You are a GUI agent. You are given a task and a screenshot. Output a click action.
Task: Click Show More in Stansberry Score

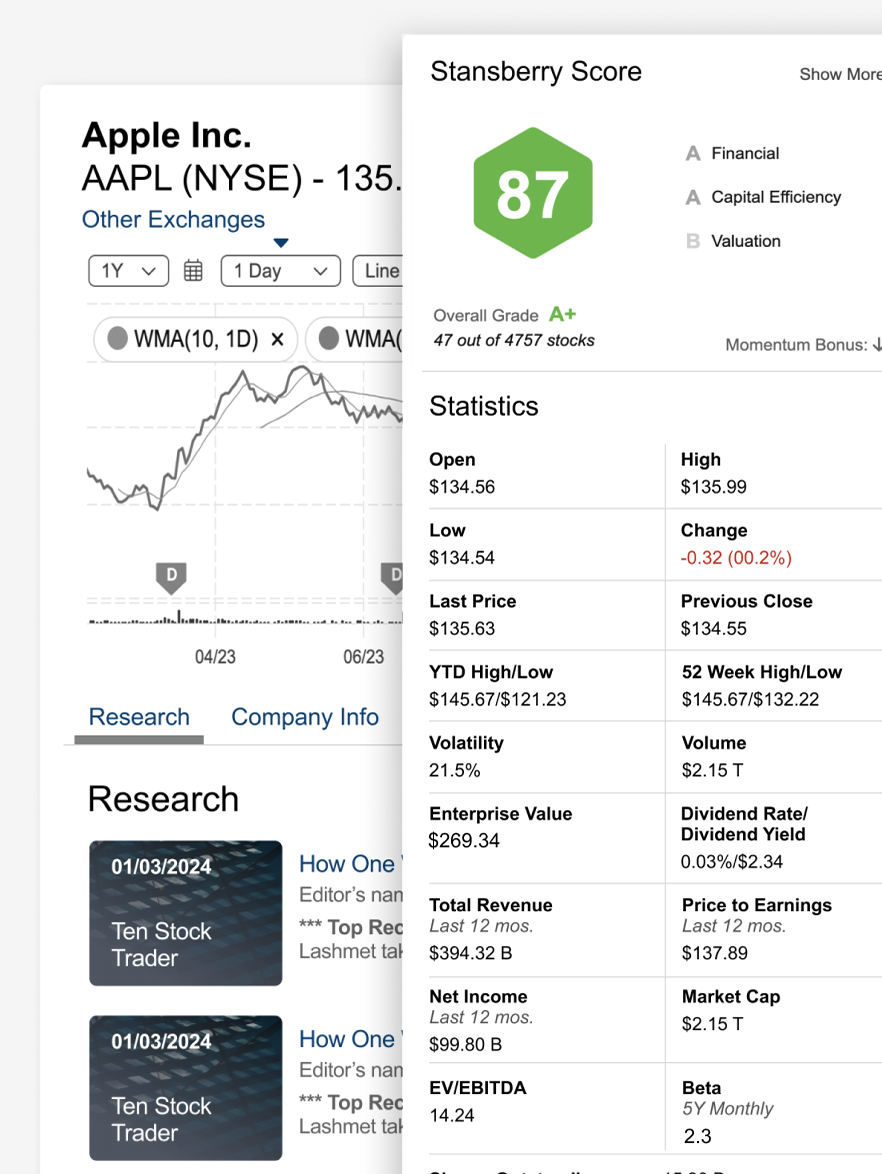coord(840,74)
